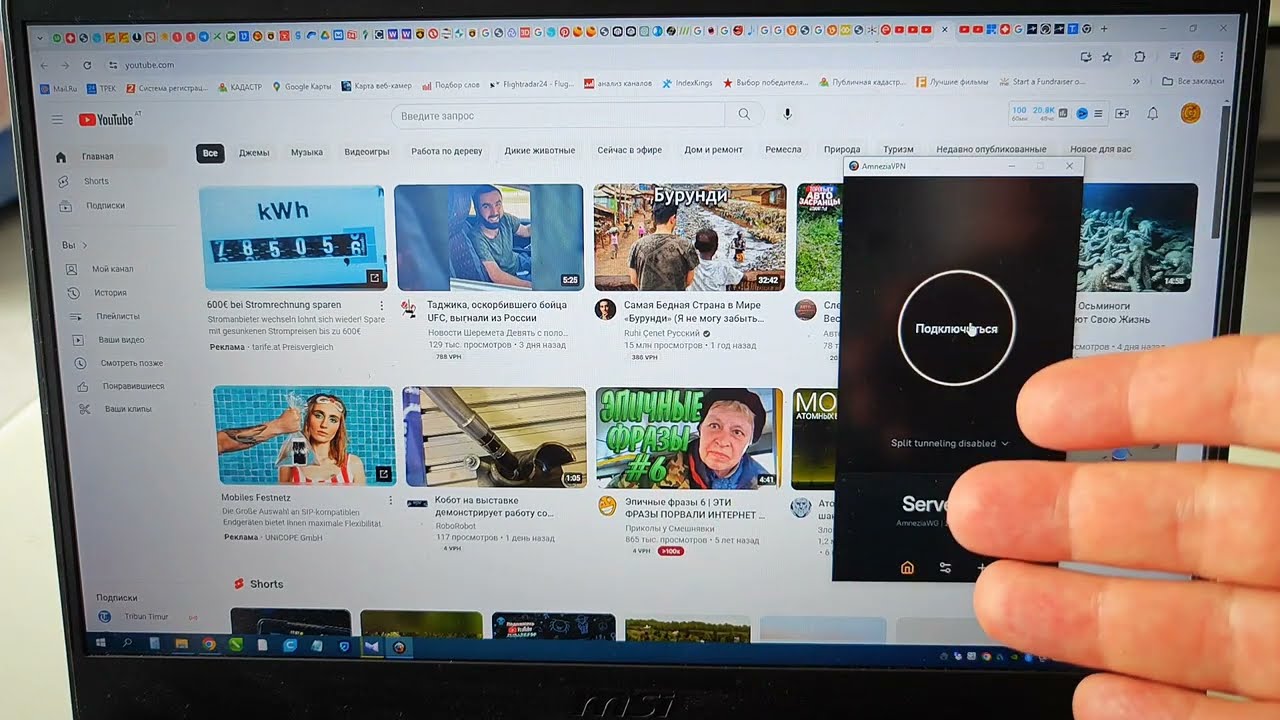Screen dimensions: 1280x720
Task: Expand the Вы section chevron
Action: click(x=85, y=245)
